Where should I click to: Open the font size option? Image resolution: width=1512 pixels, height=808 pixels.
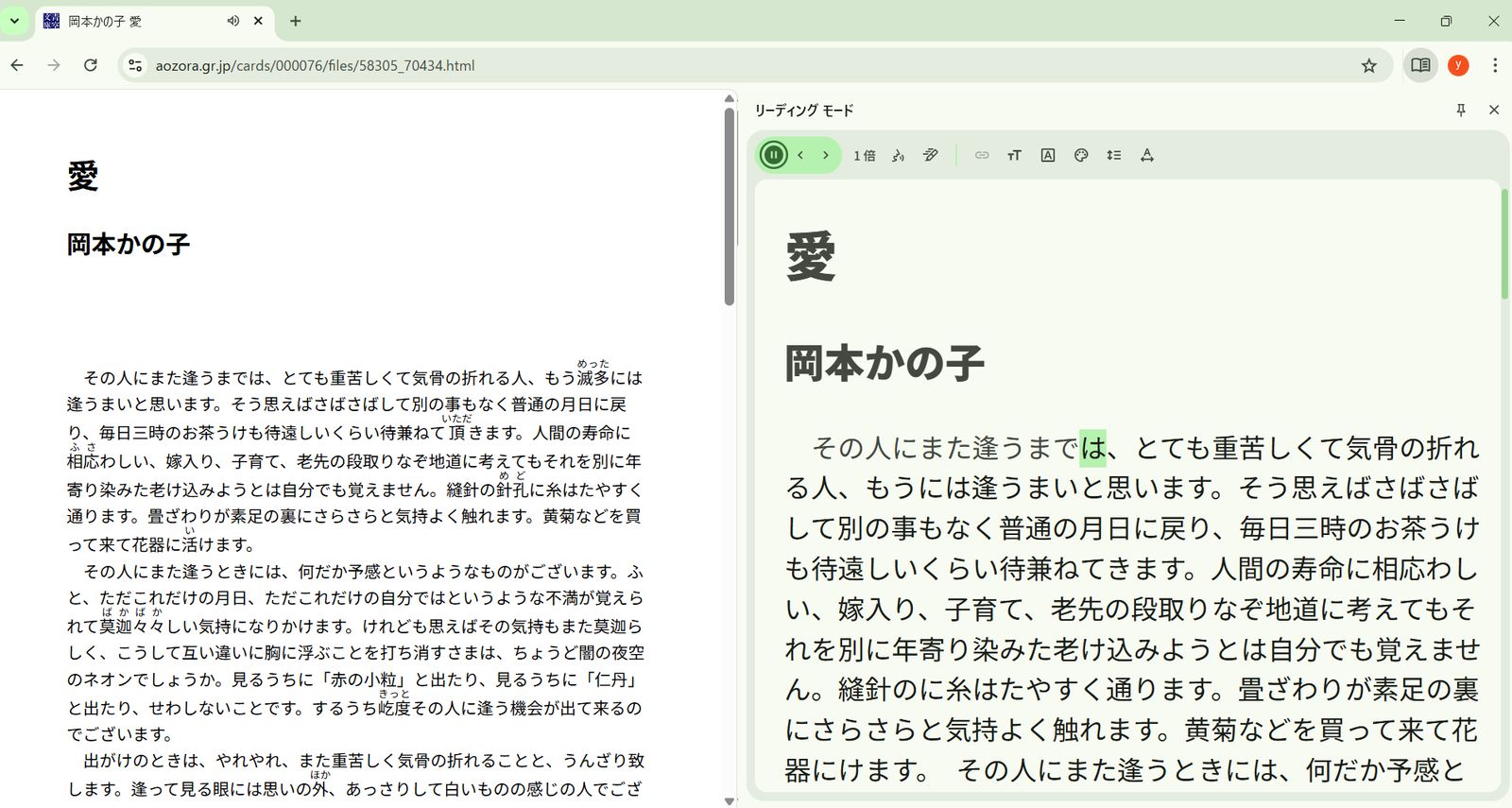coord(1014,155)
